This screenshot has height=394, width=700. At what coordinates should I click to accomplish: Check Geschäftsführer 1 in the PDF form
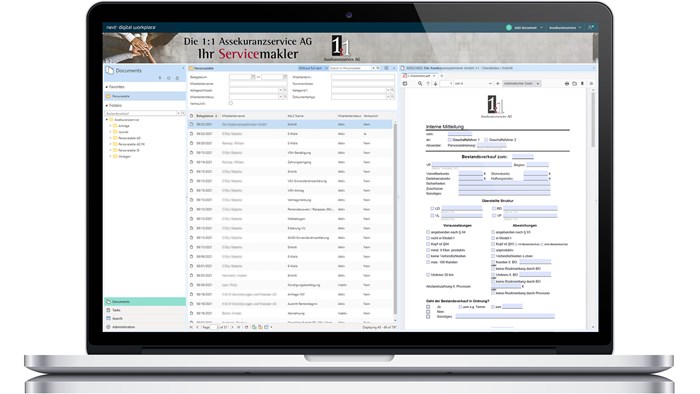point(450,140)
